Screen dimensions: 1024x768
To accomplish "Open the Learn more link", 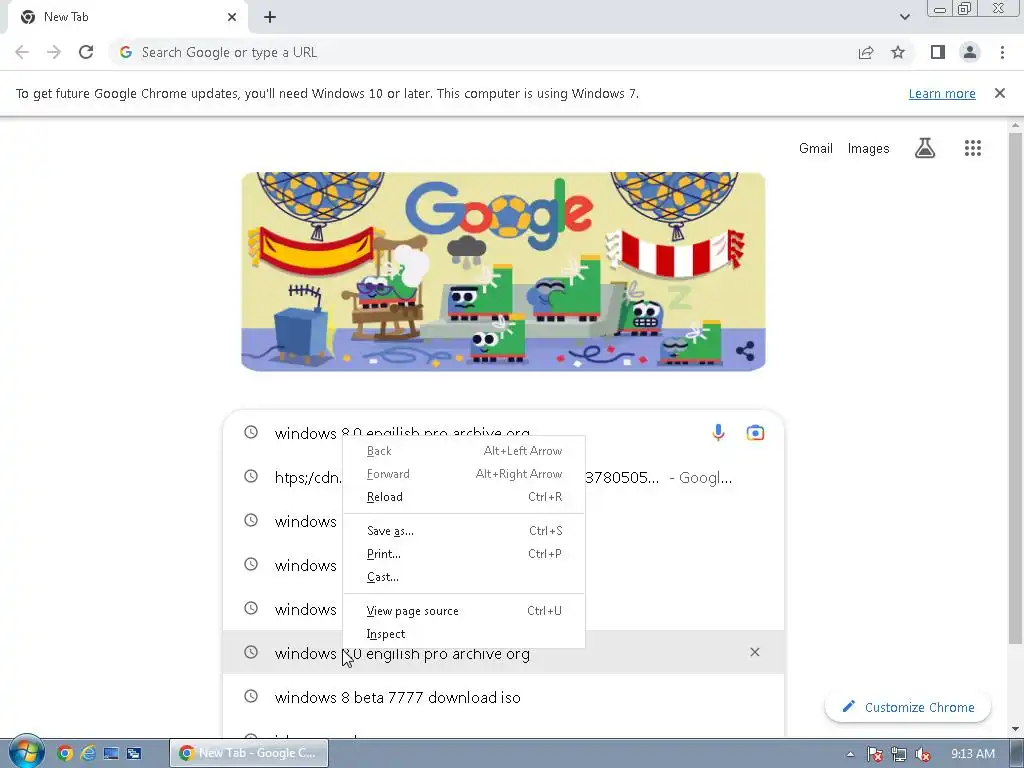I will coord(942,93).
